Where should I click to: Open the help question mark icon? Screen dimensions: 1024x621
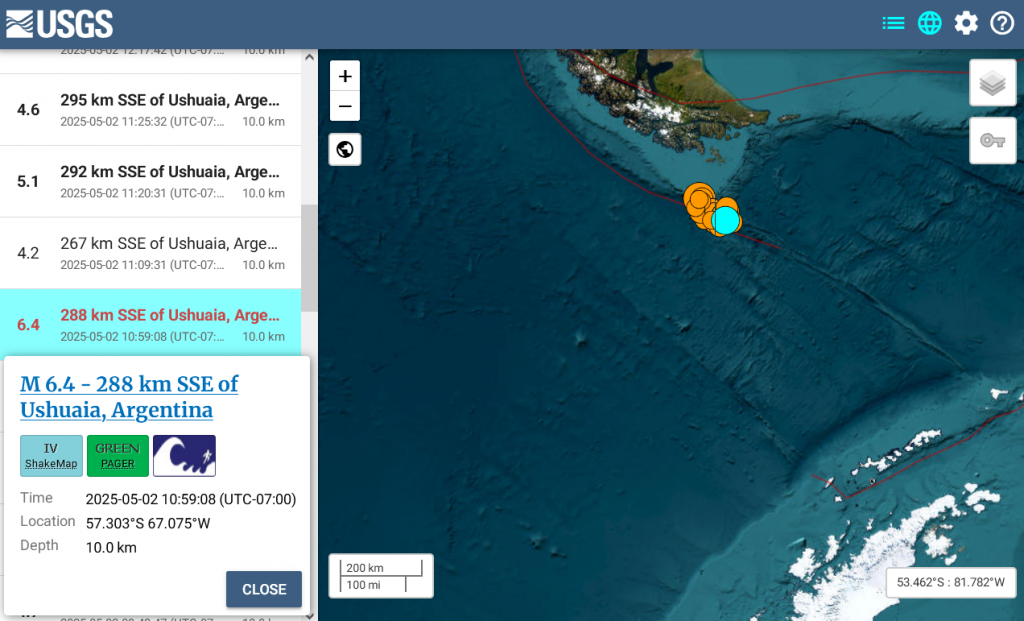click(x=1002, y=24)
